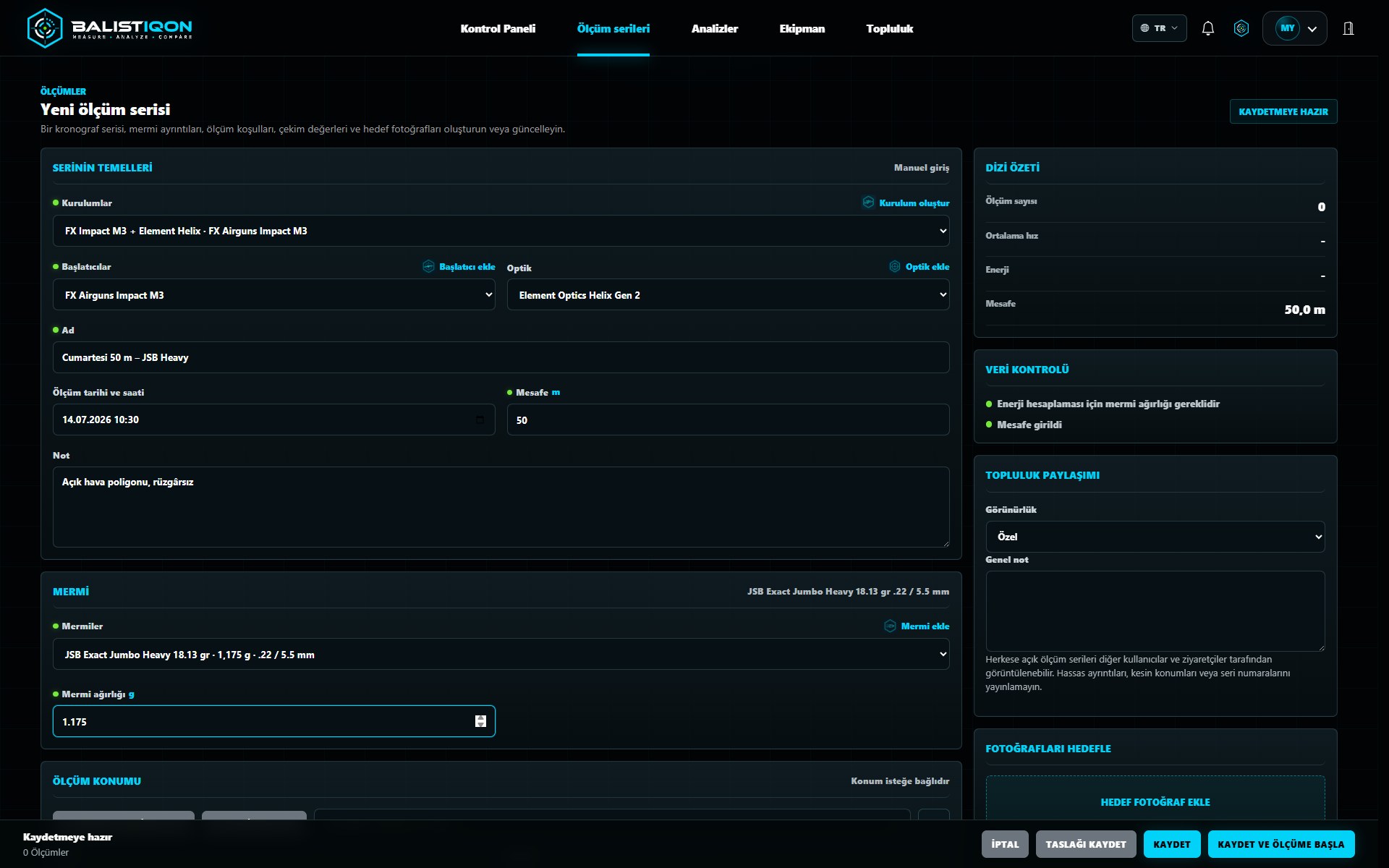Click the Taslağı Kaydet button
The image size is (1389, 868).
click(x=1086, y=844)
